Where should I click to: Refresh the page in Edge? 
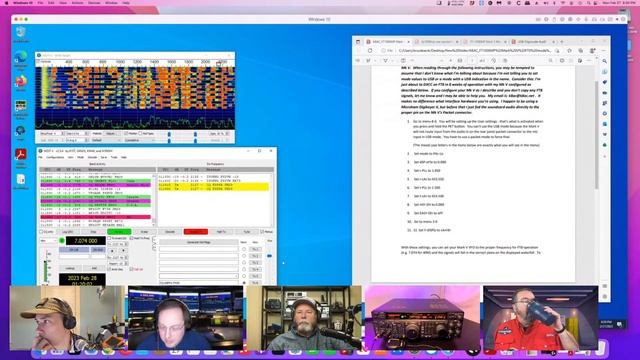click(x=370, y=51)
